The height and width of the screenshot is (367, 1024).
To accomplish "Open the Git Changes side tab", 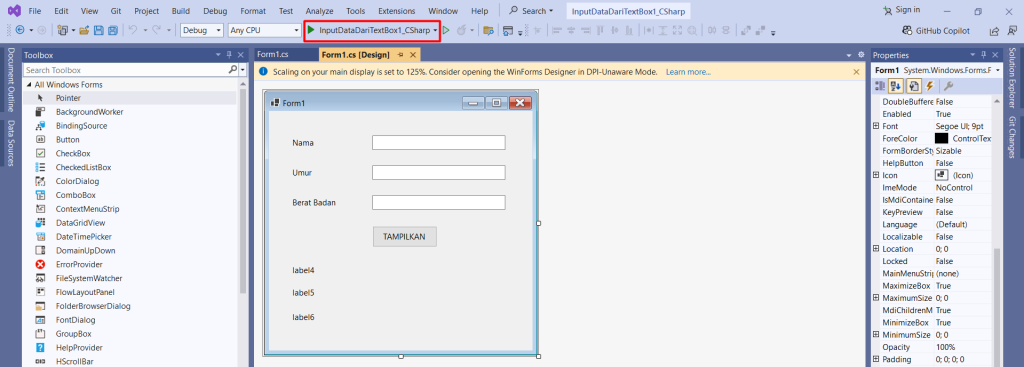I will [x=1012, y=137].
